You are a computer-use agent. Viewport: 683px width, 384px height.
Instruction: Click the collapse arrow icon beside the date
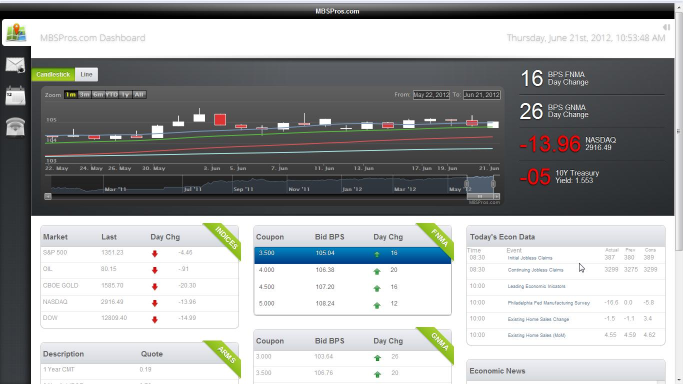(x=666, y=27)
